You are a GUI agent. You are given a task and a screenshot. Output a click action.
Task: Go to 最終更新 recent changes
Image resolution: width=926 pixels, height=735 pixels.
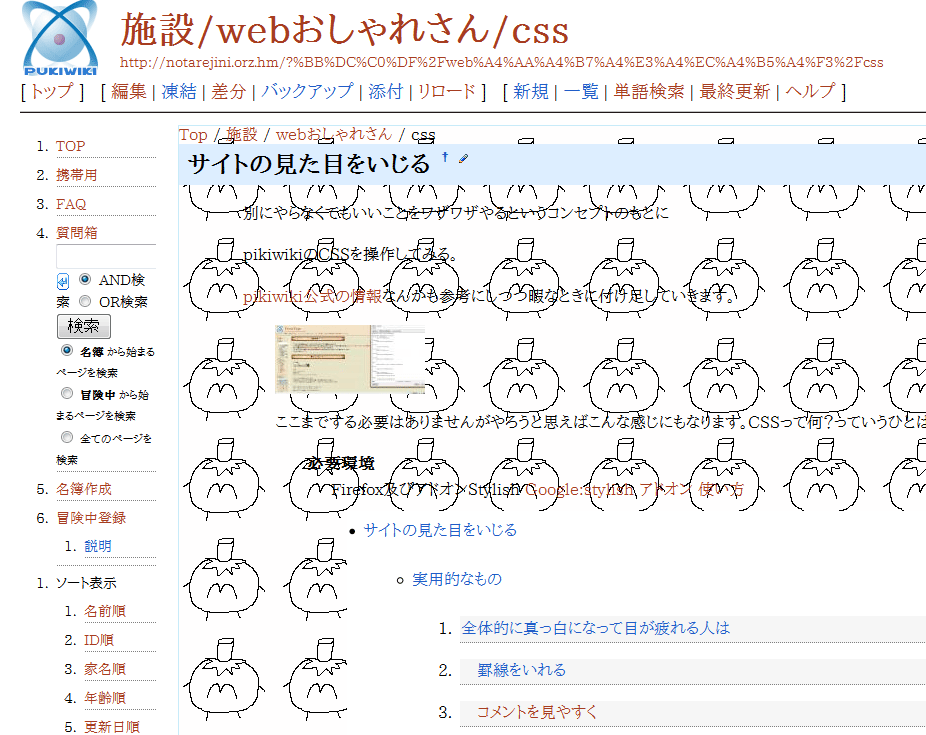(x=735, y=92)
